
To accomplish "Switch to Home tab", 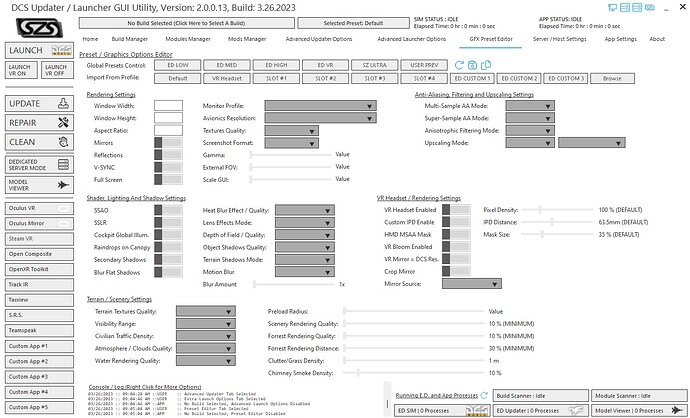I will pos(90,39).
